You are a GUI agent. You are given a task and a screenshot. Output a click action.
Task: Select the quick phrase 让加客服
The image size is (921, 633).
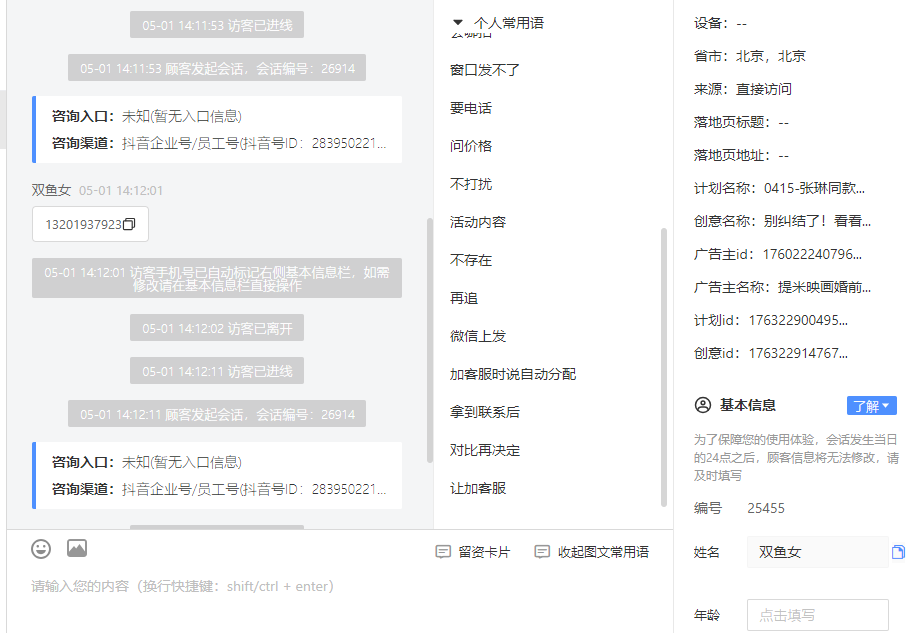coord(478,489)
